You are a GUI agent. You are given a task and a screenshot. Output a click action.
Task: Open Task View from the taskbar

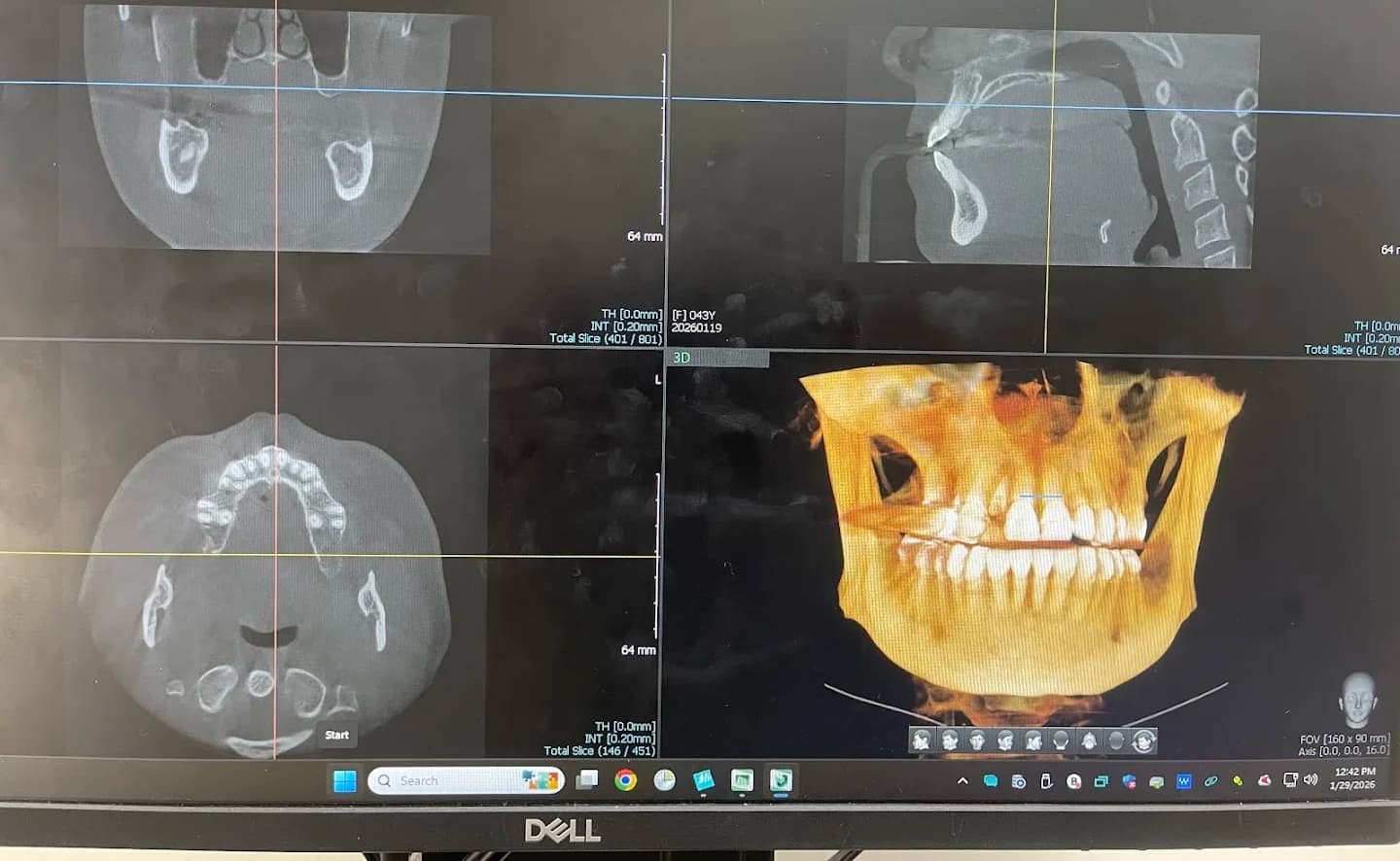click(586, 780)
